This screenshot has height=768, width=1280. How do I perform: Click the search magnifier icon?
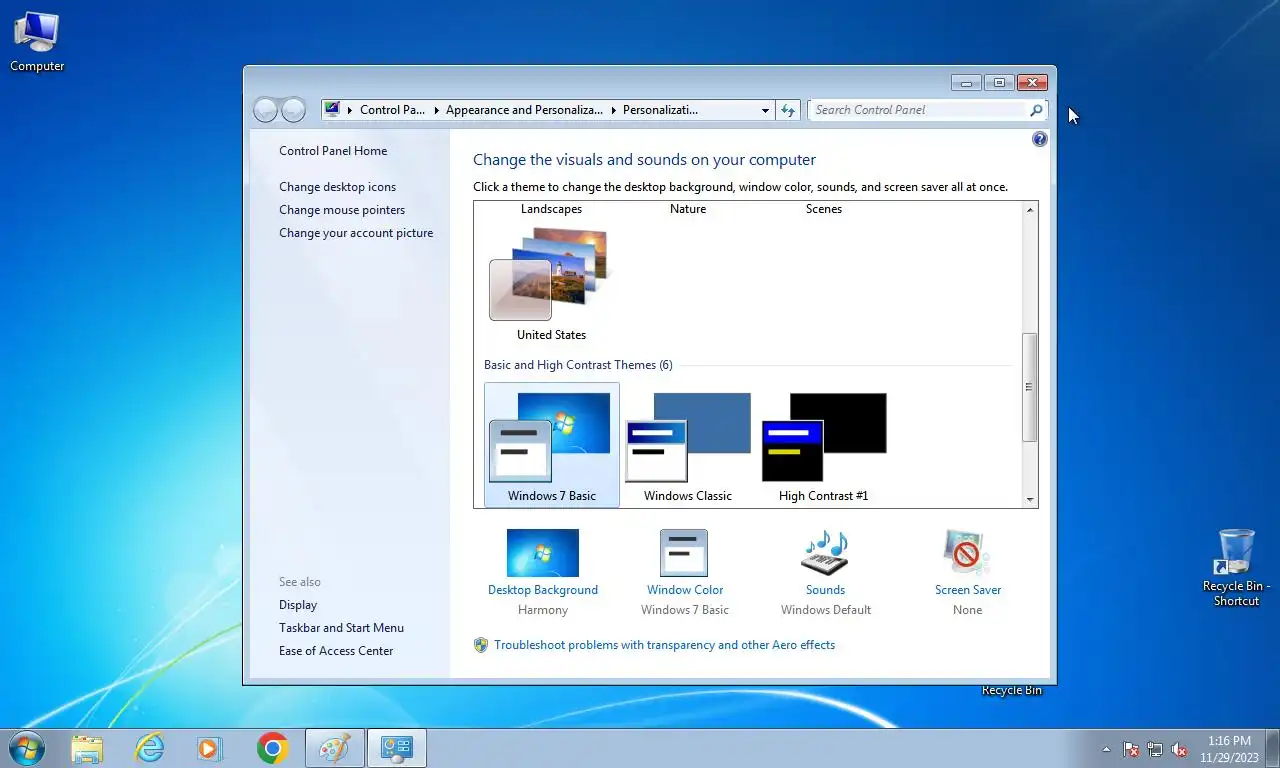click(x=1036, y=110)
